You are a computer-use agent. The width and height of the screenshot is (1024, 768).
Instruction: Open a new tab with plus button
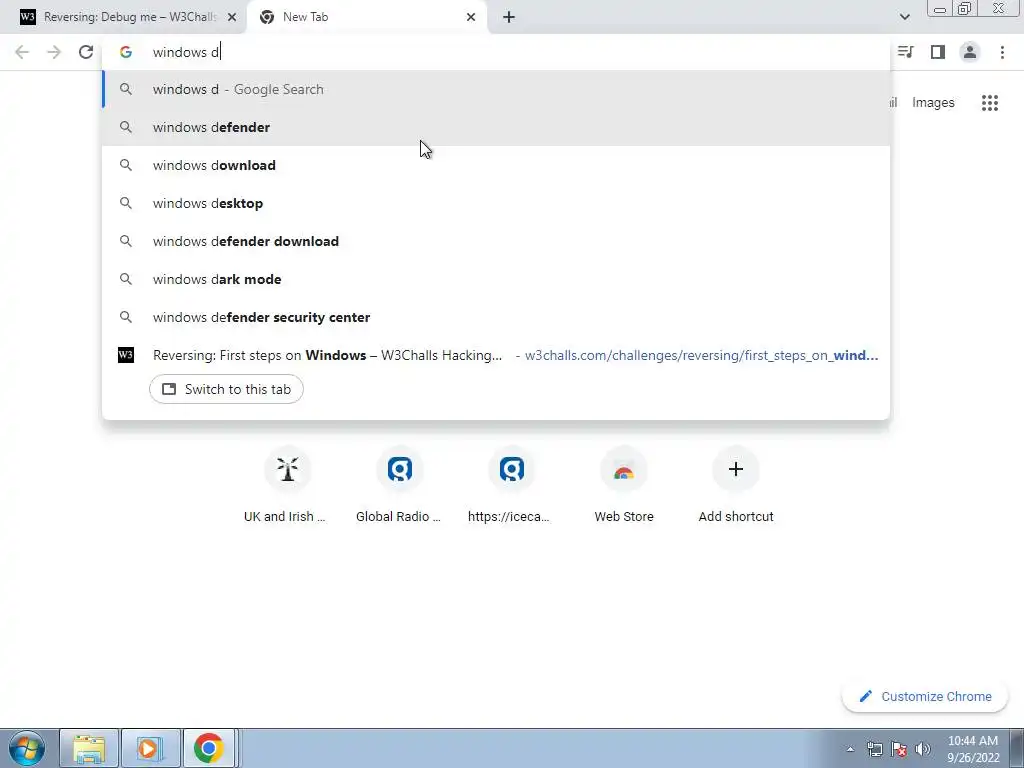click(509, 17)
